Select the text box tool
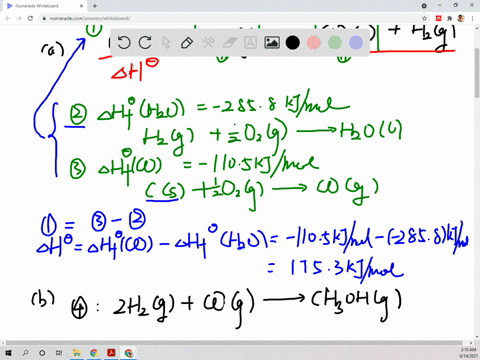This screenshot has width=480, height=360. [250, 43]
